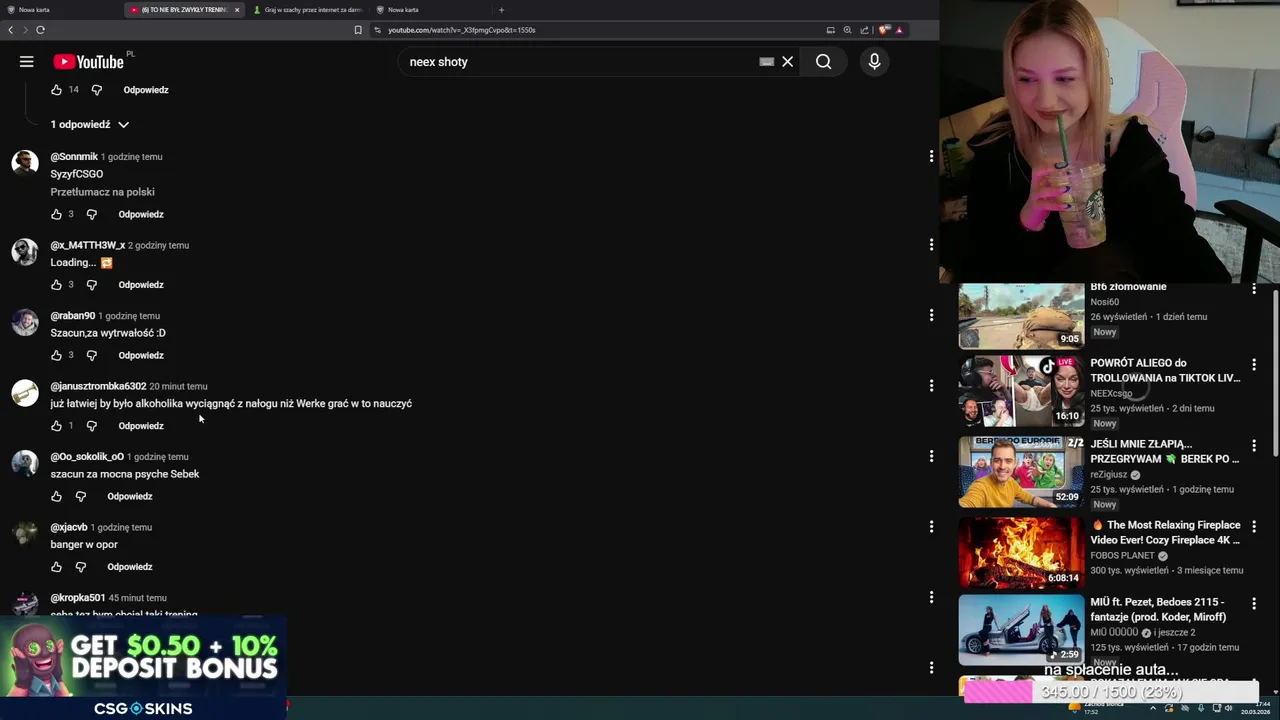Dislike the comment by @x_M4TTH3W_x

(x=91, y=285)
